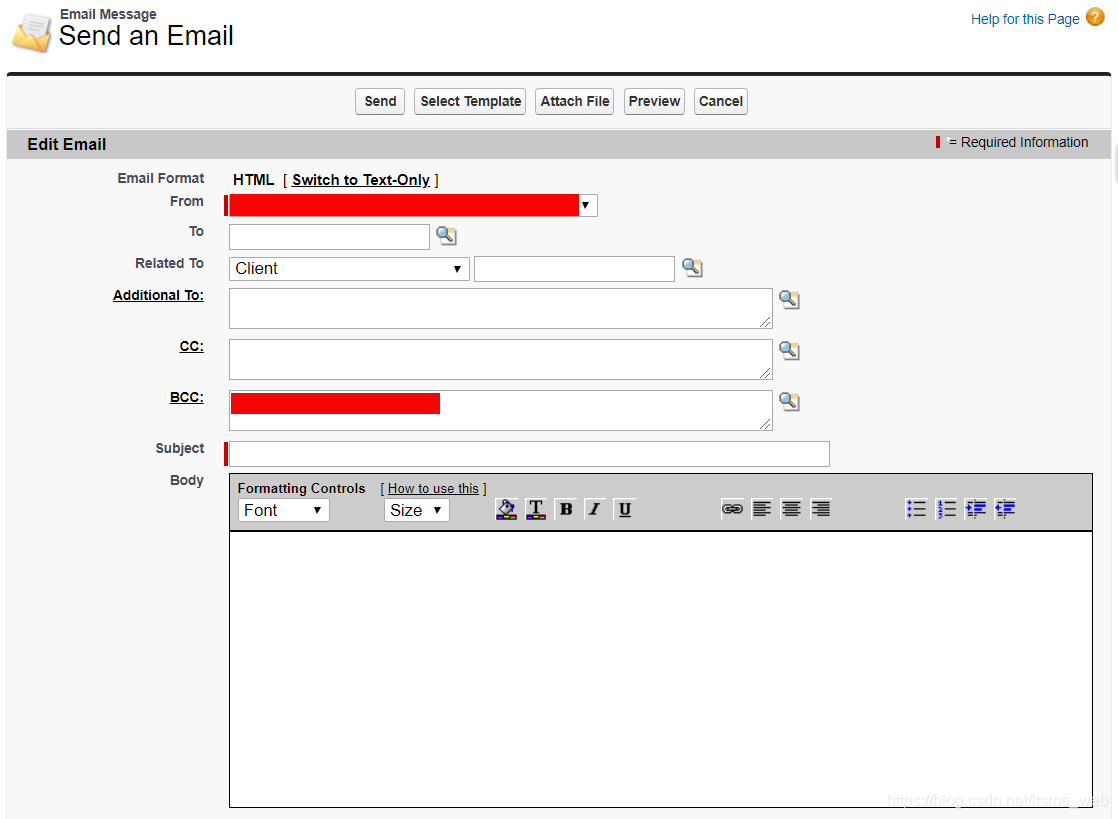Viewport: 1118px width, 819px height.
Task: Choose text font color
Action: [x=536, y=509]
